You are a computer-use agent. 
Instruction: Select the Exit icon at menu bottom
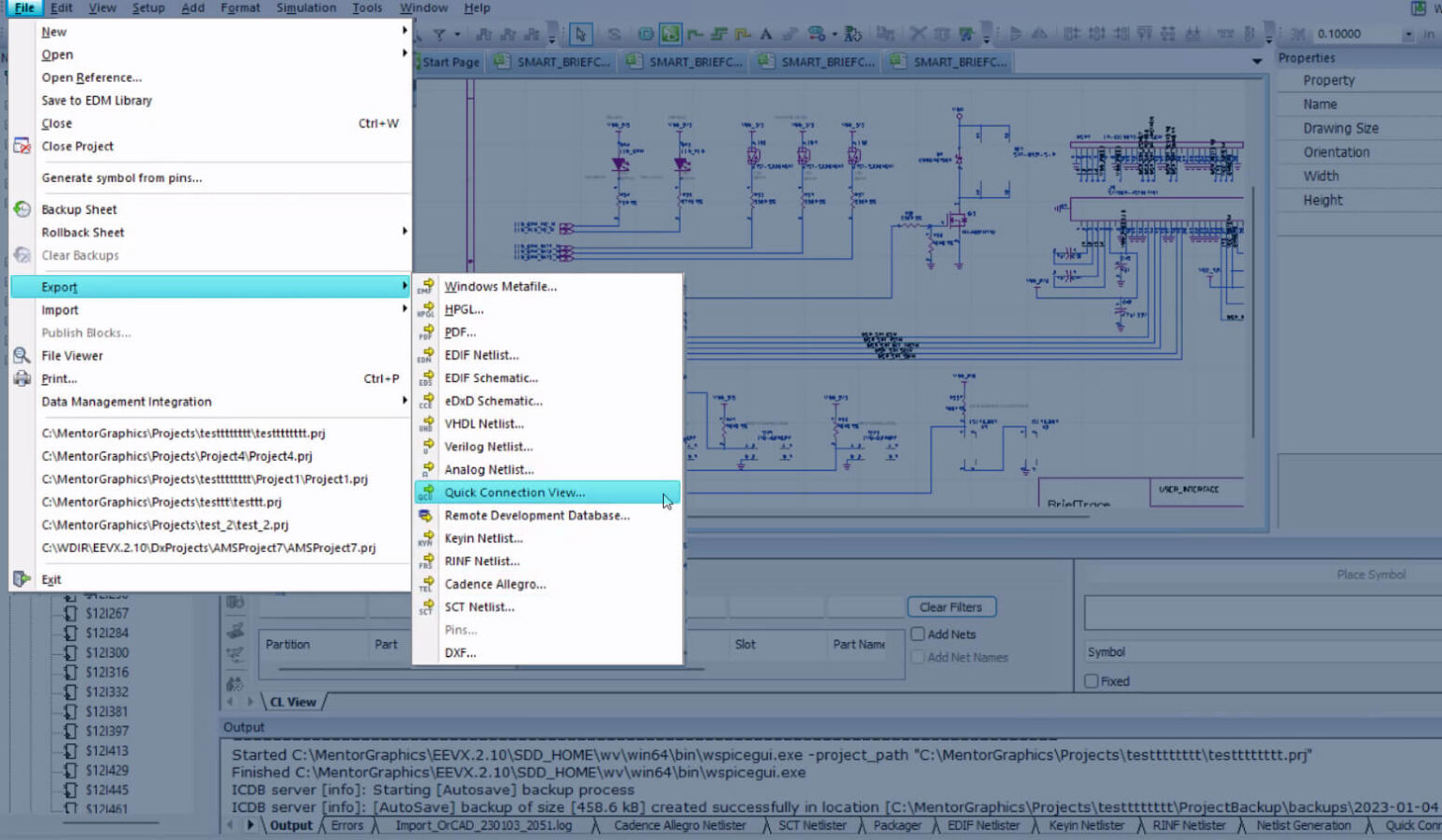20,576
